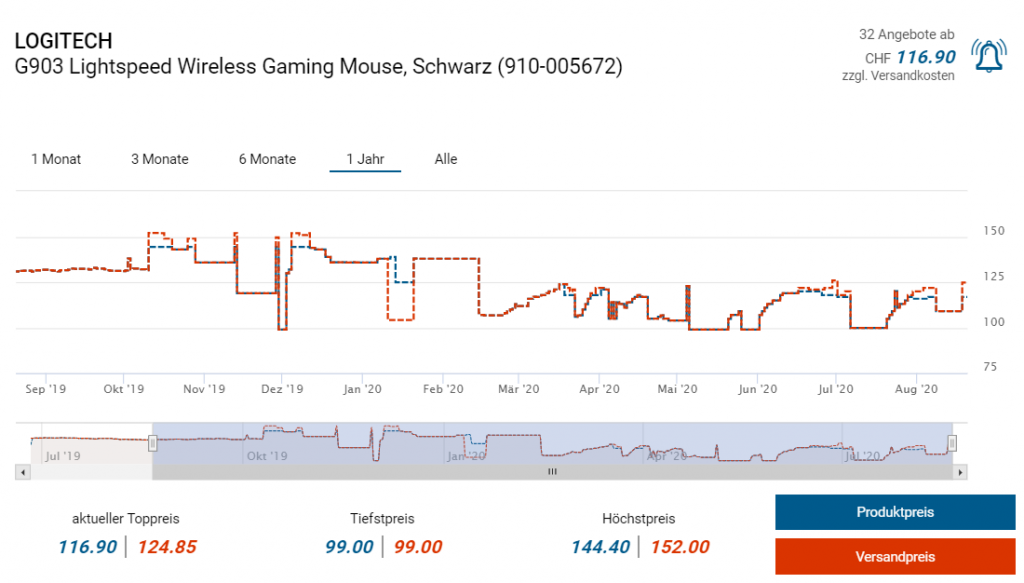Click the 32 Angebote ab link
The image size is (1024, 583).
pos(906,34)
